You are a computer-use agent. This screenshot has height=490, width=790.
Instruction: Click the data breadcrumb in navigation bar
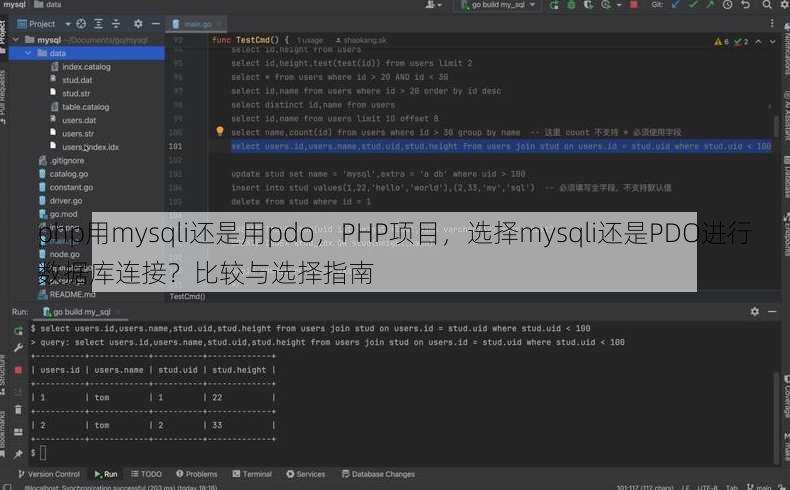tap(48, 5)
